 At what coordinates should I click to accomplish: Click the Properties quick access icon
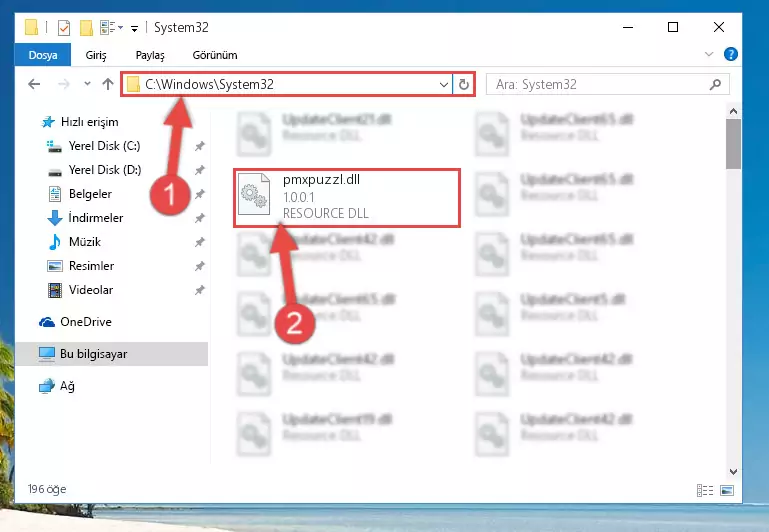point(64,28)
